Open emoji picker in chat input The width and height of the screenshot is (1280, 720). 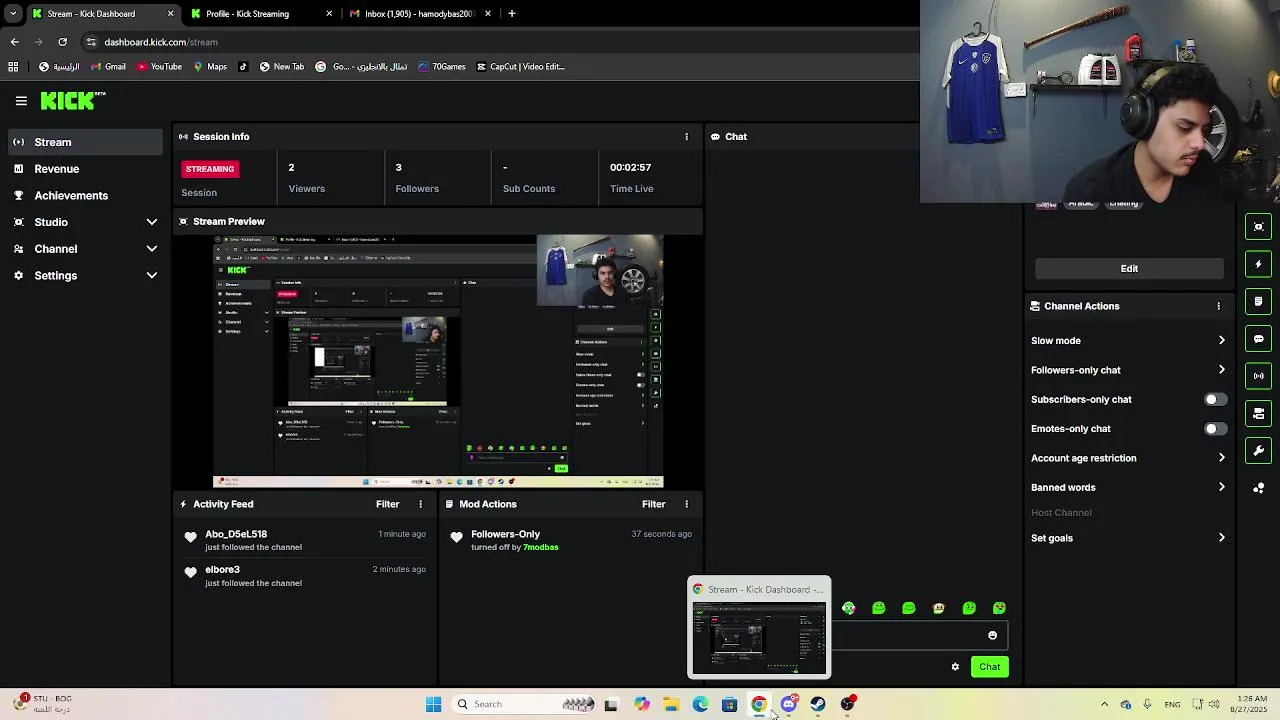point(992,635)
